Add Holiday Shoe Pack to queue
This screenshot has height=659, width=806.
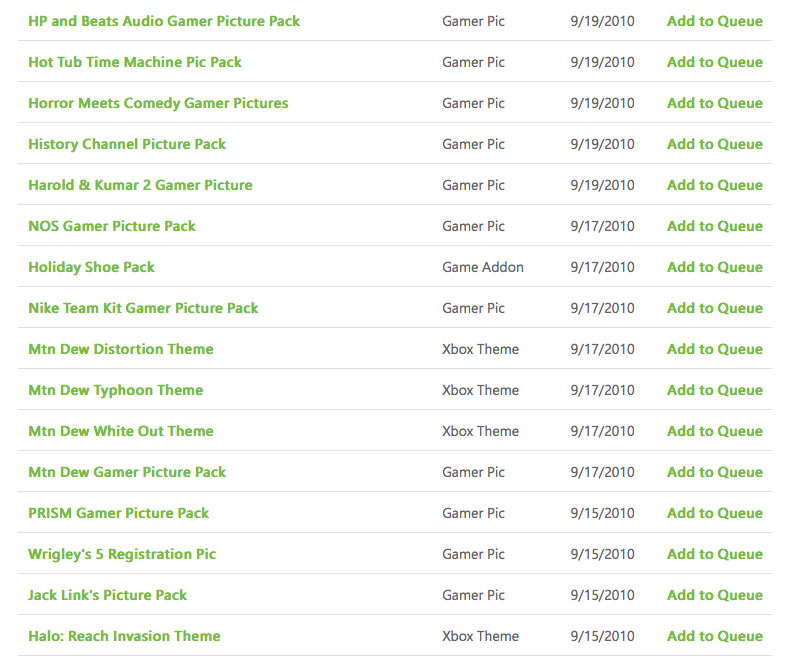[x=715, y=267]
